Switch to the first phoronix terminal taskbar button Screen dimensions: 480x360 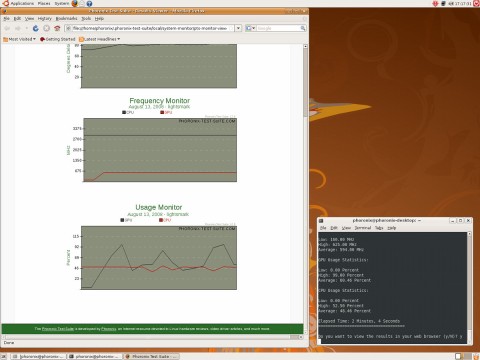pyautogui.click(x=38, y=356)
